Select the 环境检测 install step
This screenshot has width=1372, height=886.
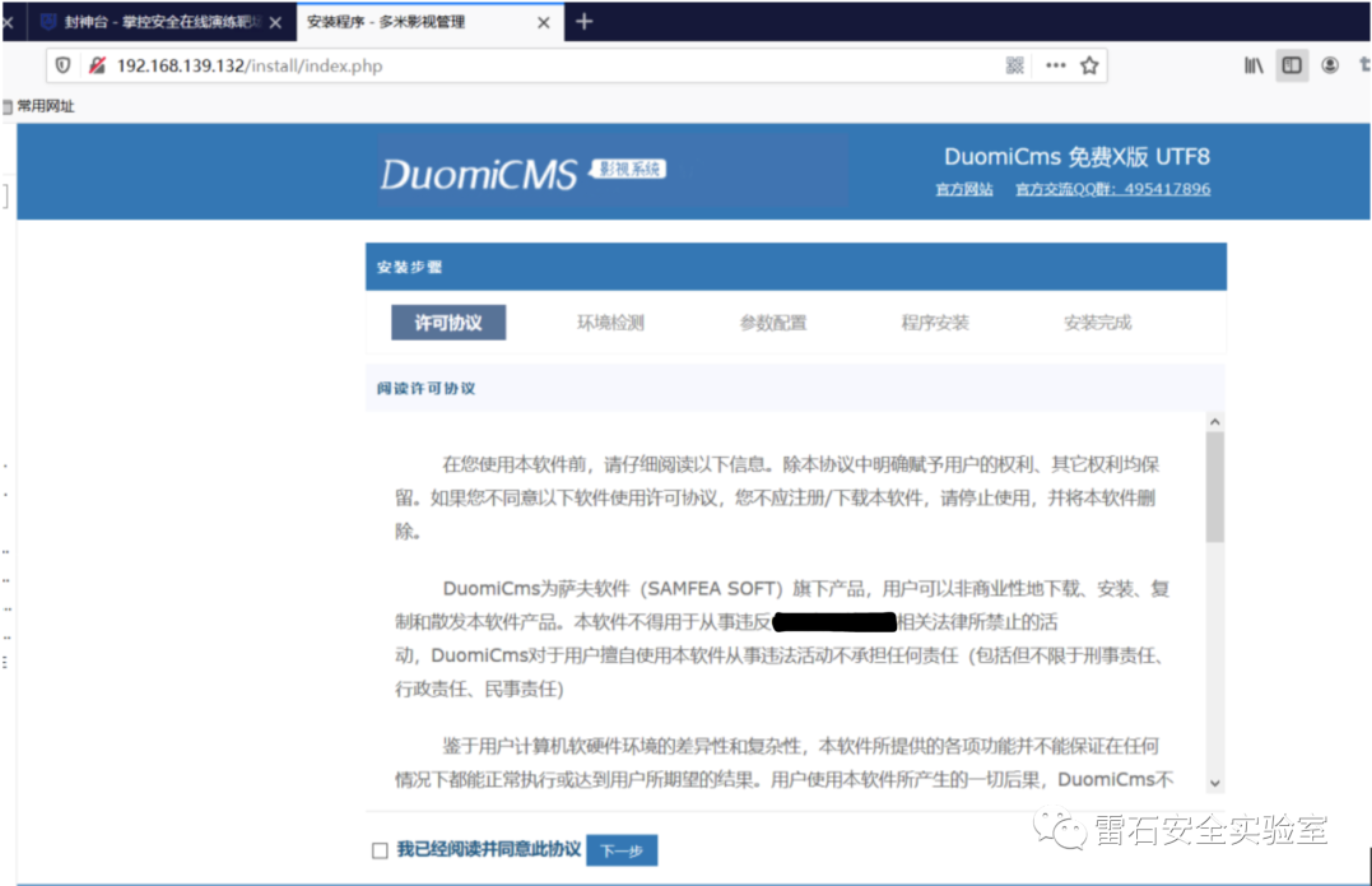(610, 323)
